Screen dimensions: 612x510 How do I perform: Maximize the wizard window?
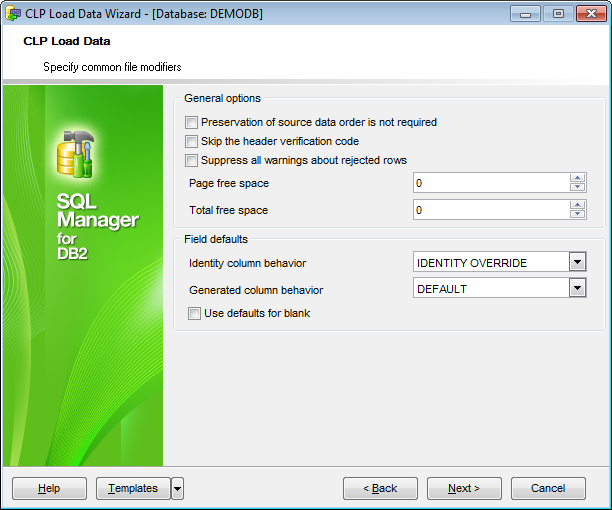coord(558,14)
